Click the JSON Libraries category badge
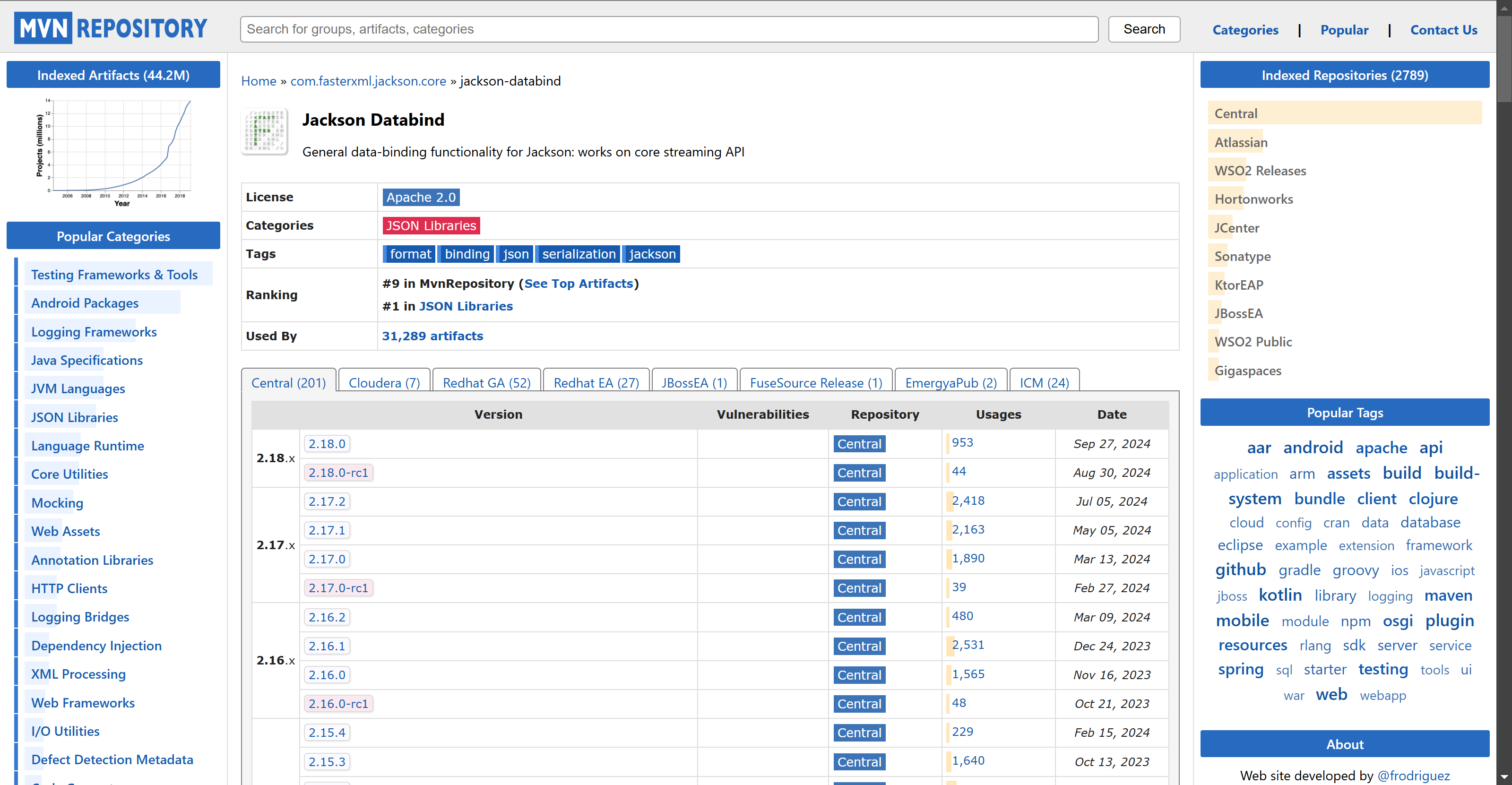1512x785 pixels. point(430,225)
